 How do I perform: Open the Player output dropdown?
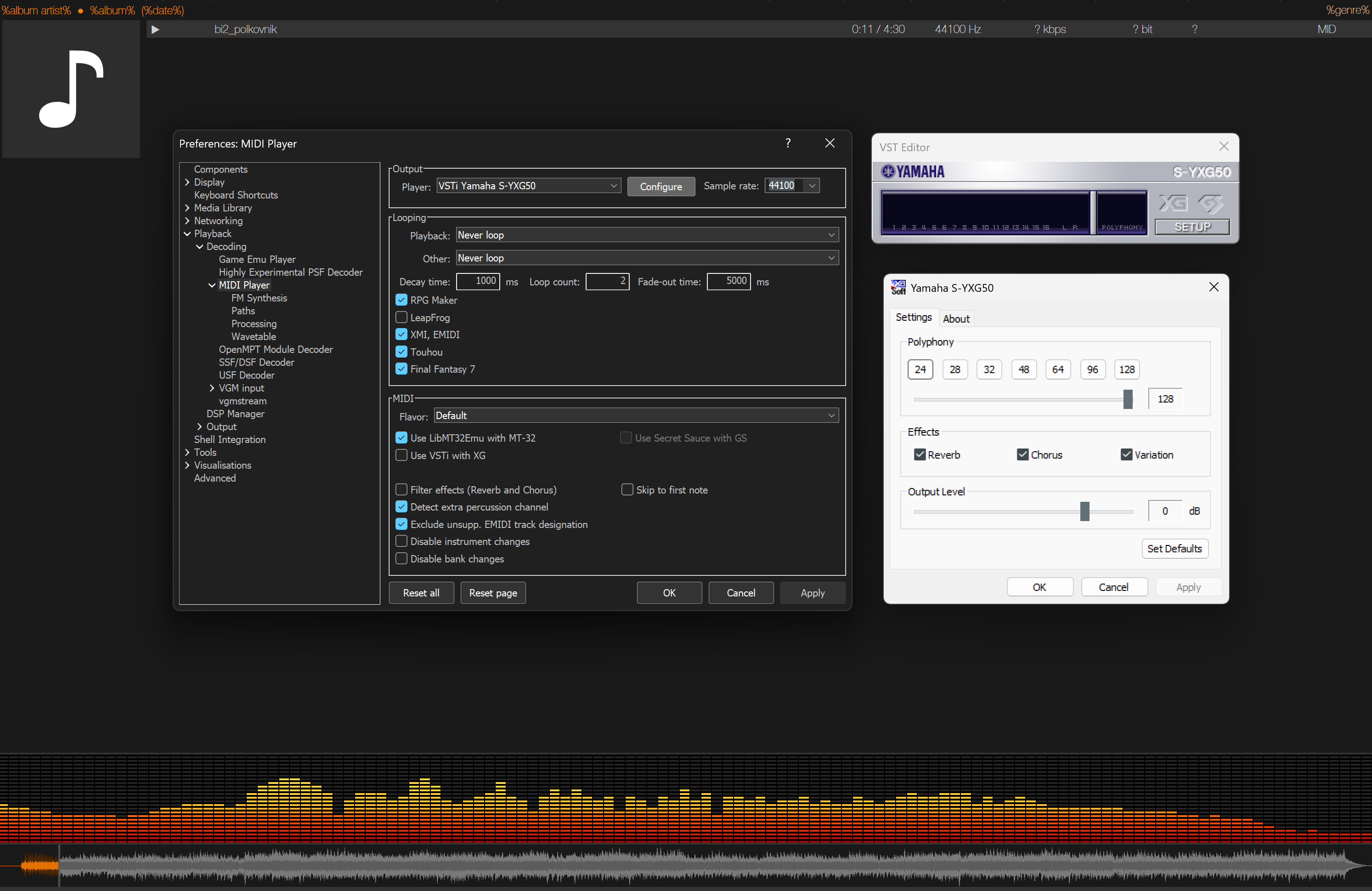tap(528, 186)
